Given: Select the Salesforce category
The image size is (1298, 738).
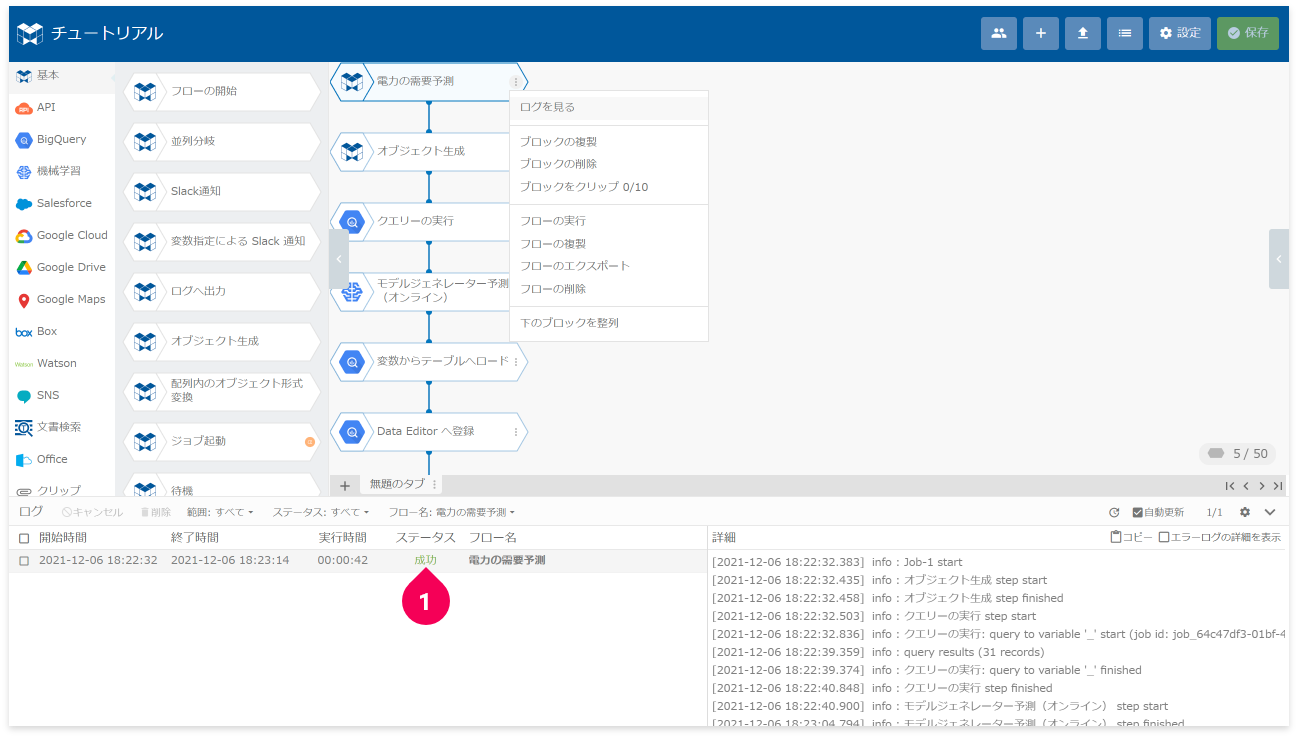Looking at the screenshot, I should pyautogui.click(x=62, y=203).
